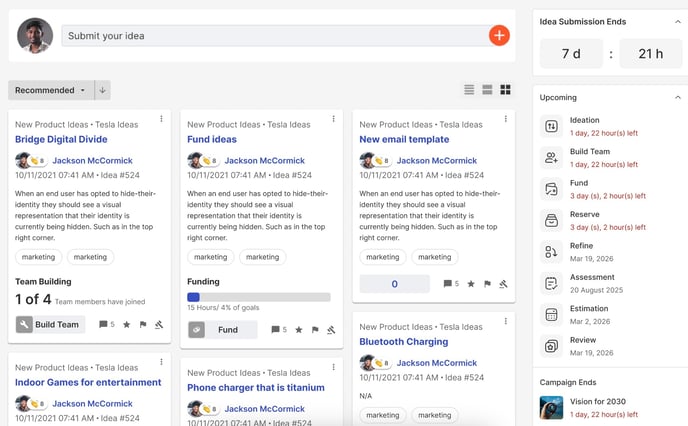Click the user profile avatar photo
The image size is (688, 426).
[35, 36]
